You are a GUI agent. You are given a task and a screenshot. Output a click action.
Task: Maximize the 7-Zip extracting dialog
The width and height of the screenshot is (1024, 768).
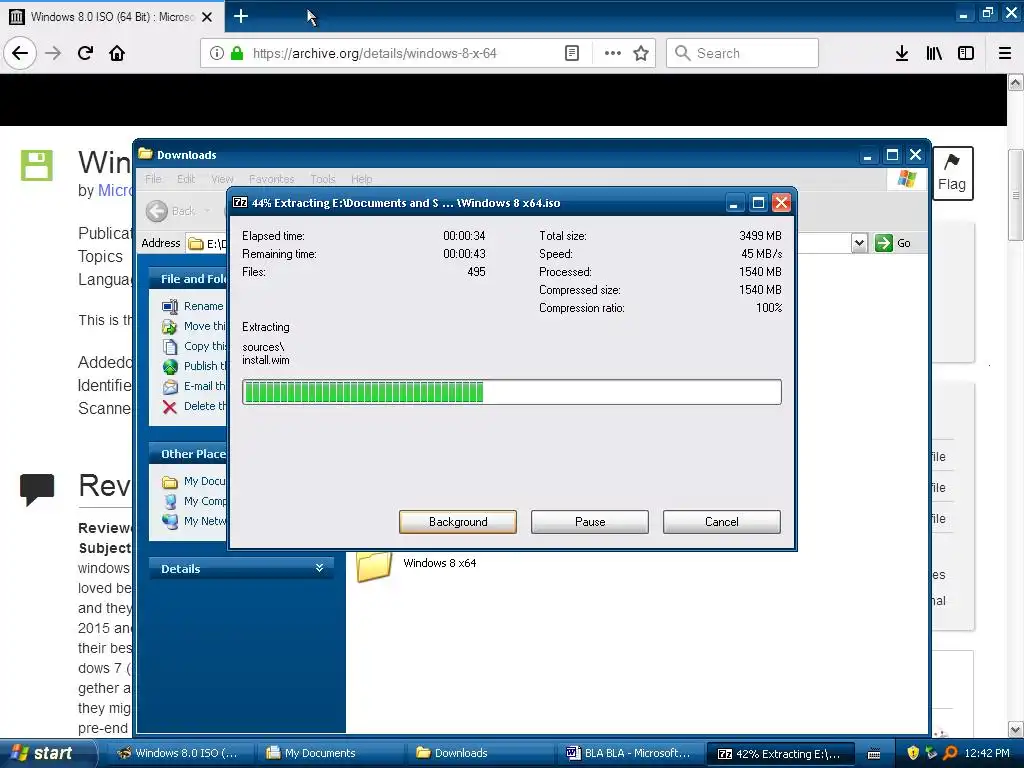(x=758, y=203)
